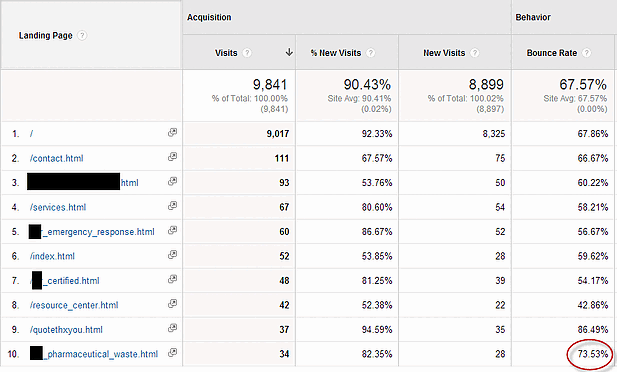Select total % new visits 90.43%
This screenshot has width=617, height=372.
[x=367, y=84]
